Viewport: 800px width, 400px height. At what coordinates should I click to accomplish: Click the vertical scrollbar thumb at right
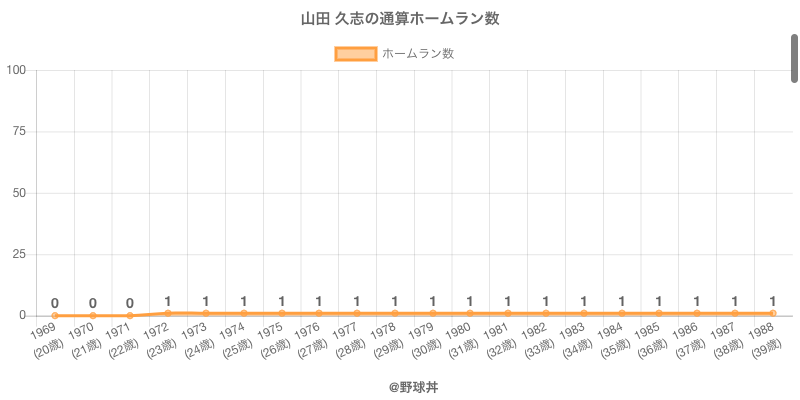point(795,58)
